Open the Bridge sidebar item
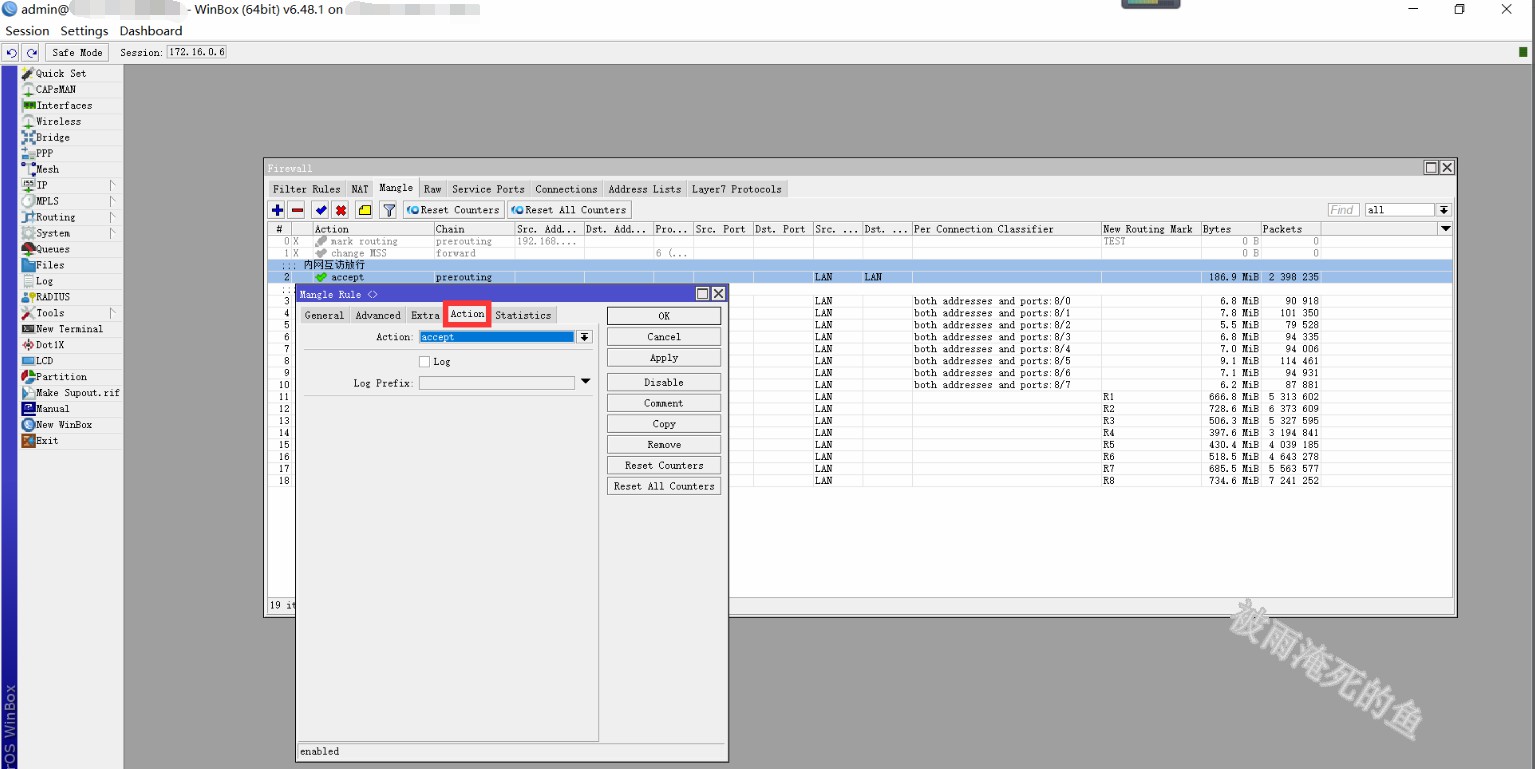The height and width of the screenshot is (769, 1535). 52,138
